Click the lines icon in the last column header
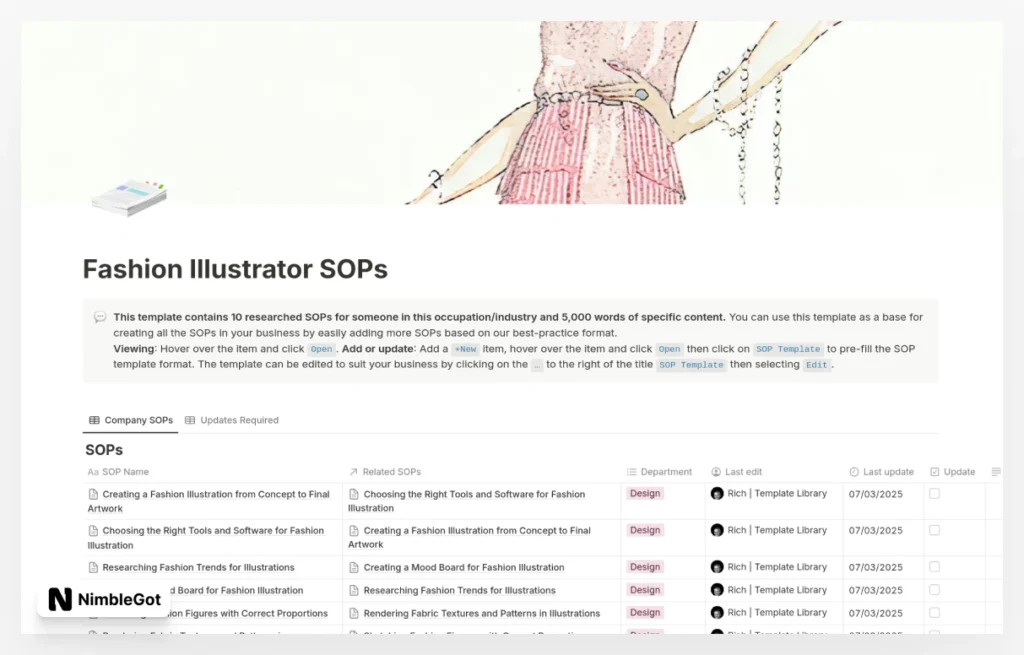Image resolution: width=1024 pixels, height=655 pixels. click(996, 471)
